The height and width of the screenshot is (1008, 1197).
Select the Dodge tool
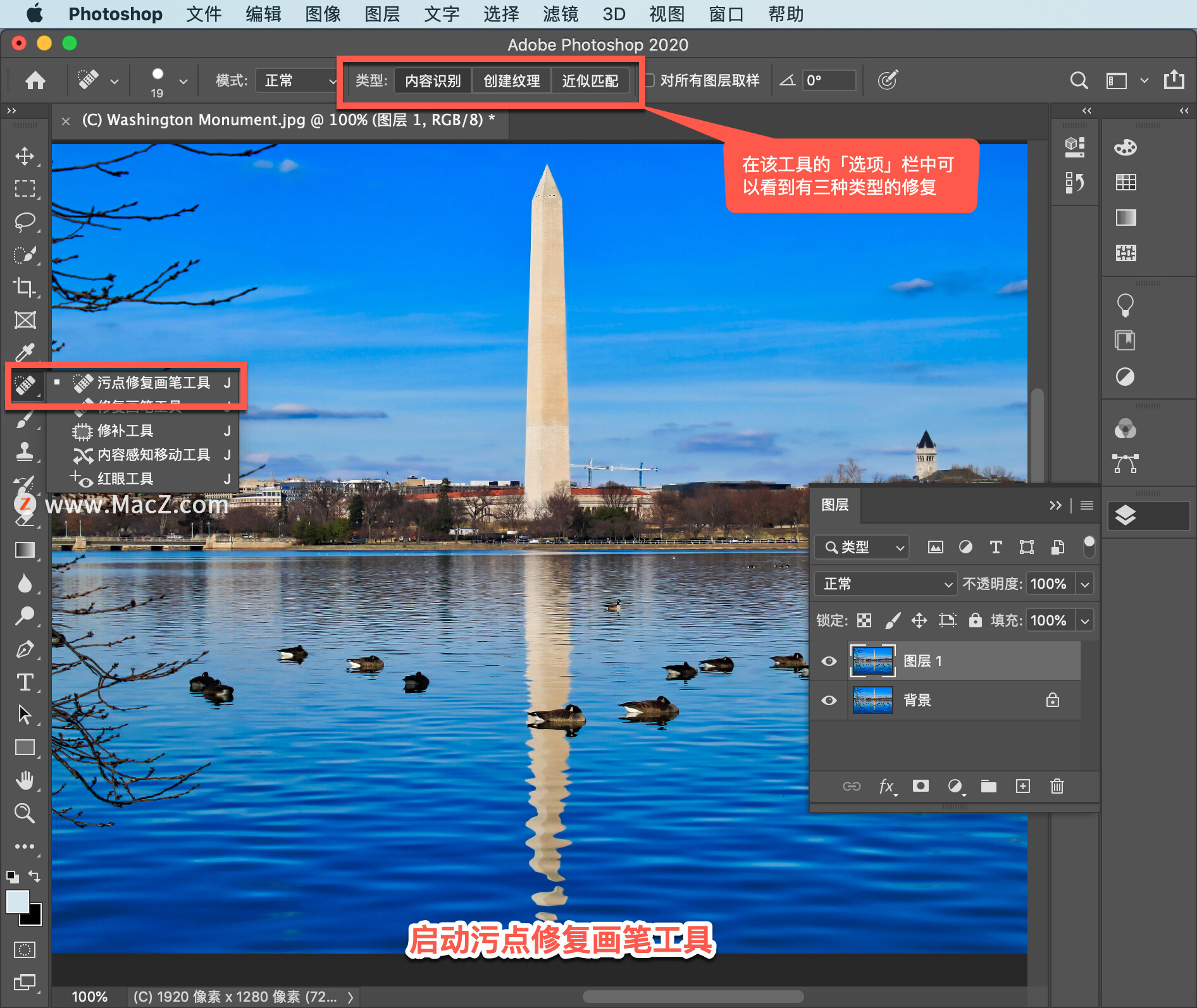(x=25, y=616)
